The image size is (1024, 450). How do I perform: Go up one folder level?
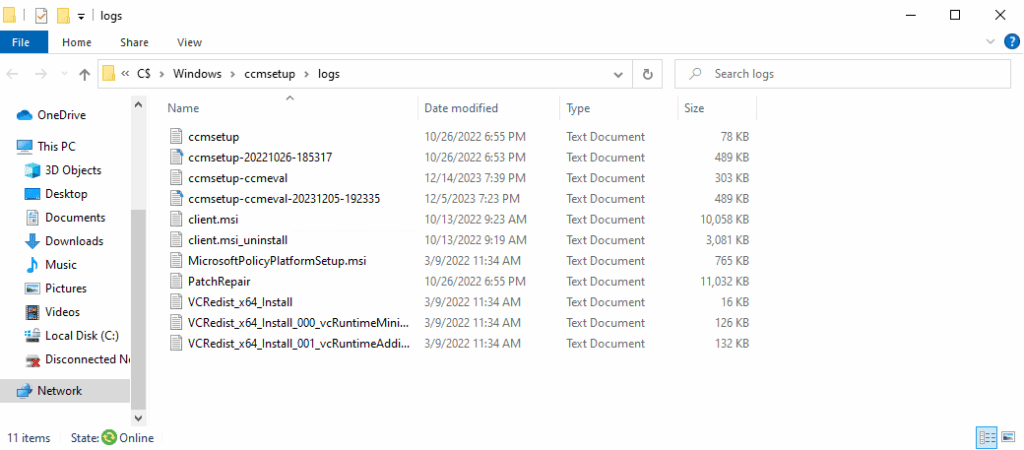tap(84, 74)
